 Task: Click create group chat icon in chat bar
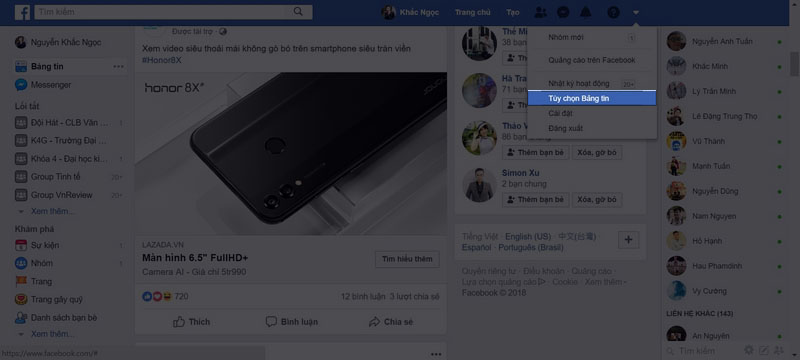coord(778,350)
